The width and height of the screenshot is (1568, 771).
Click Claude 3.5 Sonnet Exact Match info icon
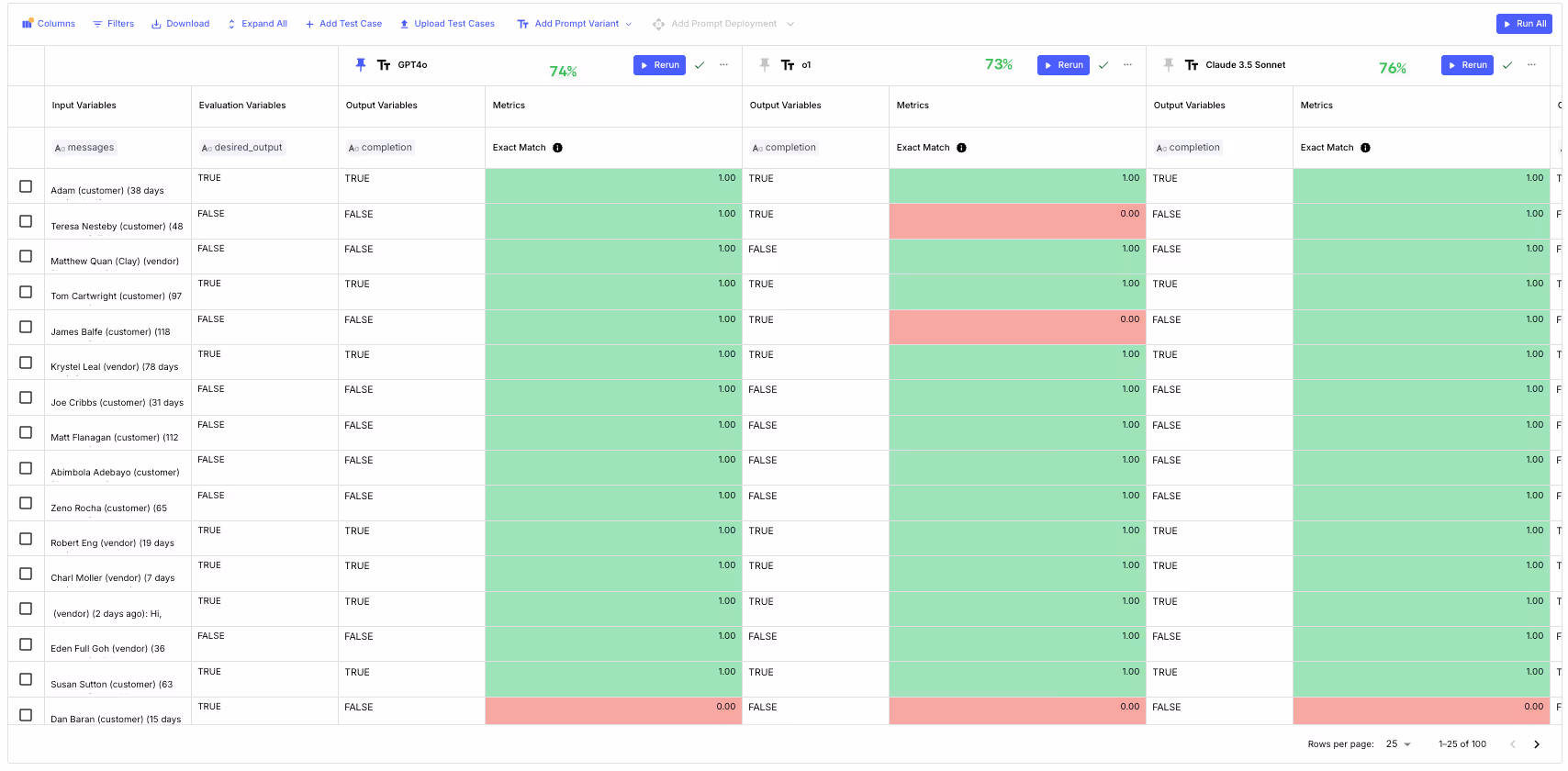point(1365,148)
